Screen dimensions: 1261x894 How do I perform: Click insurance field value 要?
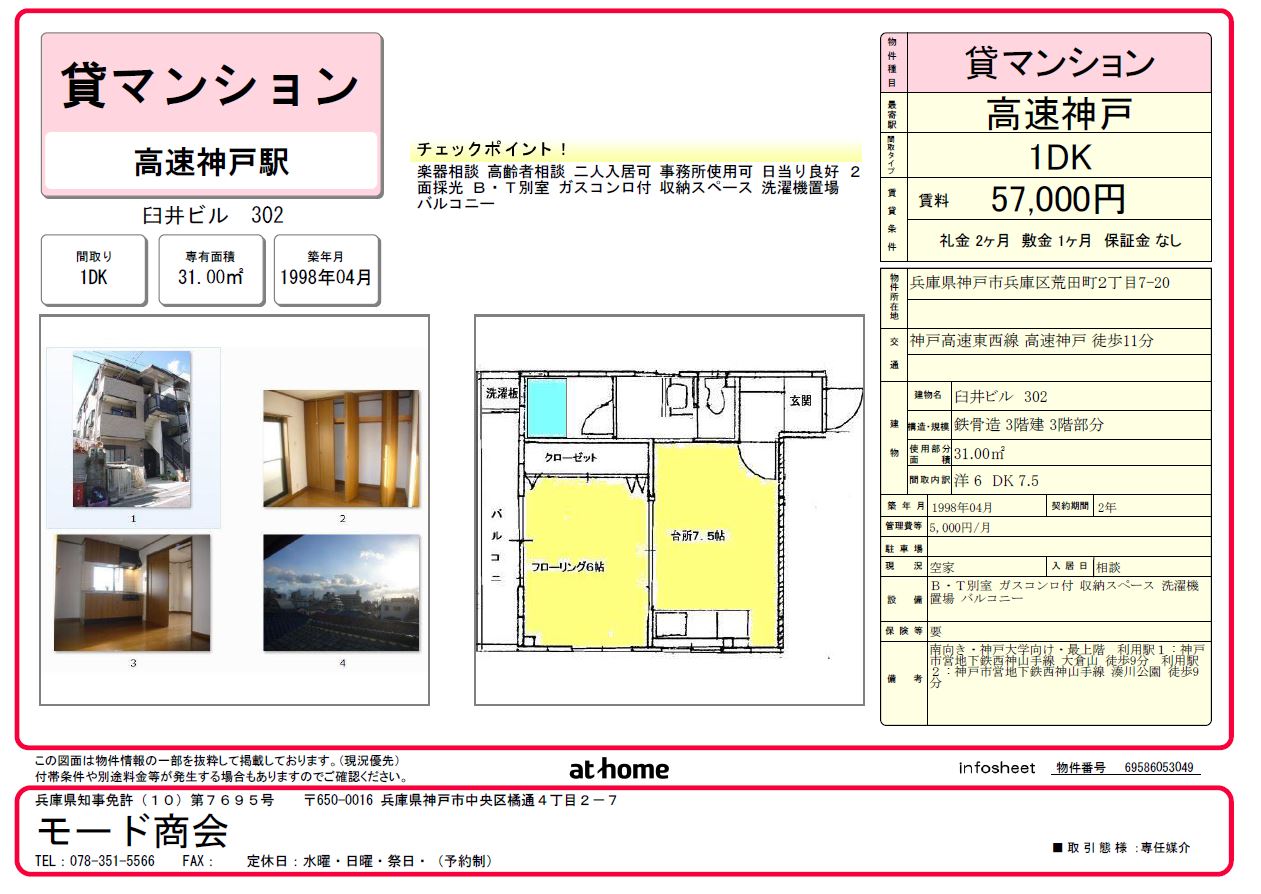936,631
